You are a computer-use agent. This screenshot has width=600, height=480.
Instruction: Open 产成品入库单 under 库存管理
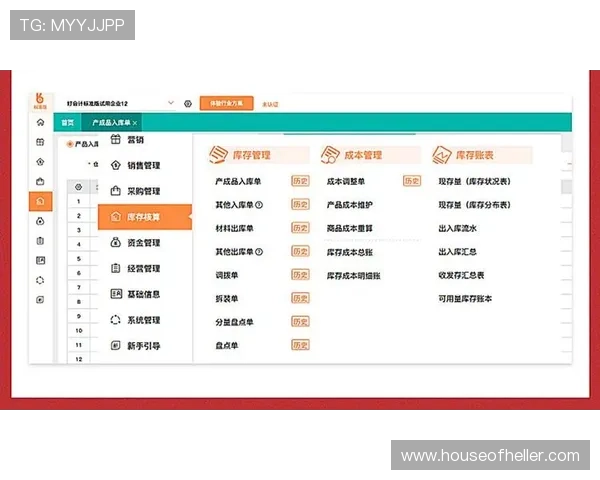(x=238, y=181)
